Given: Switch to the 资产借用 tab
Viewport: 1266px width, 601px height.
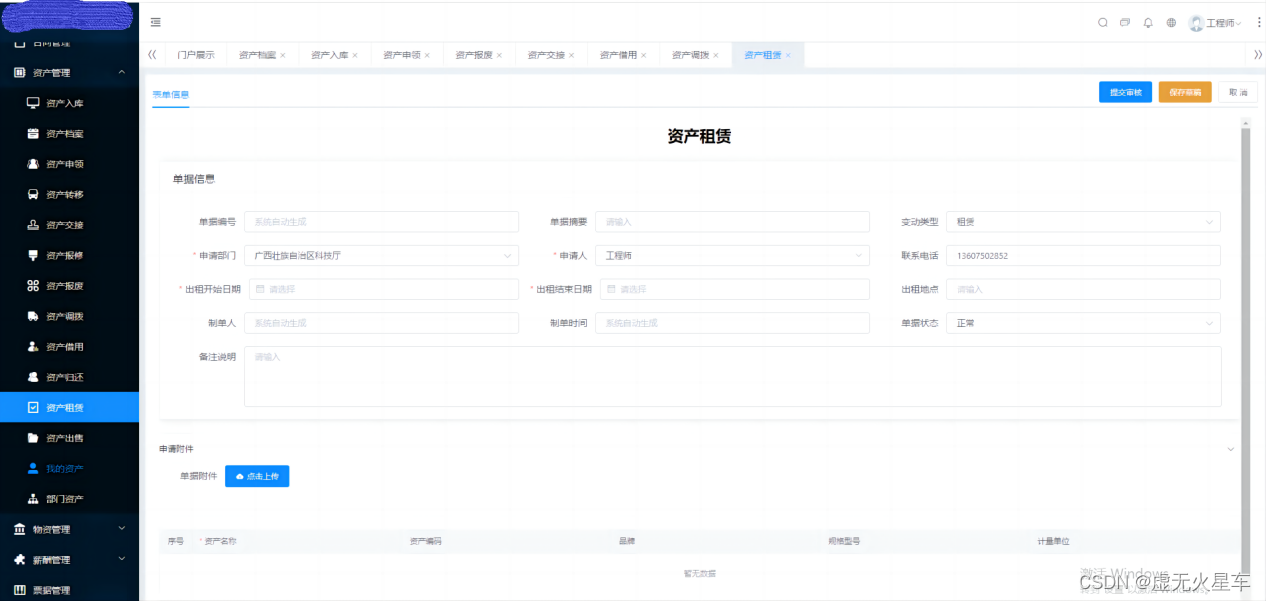Looking at the screenshot, I should [x=618, y=55].
